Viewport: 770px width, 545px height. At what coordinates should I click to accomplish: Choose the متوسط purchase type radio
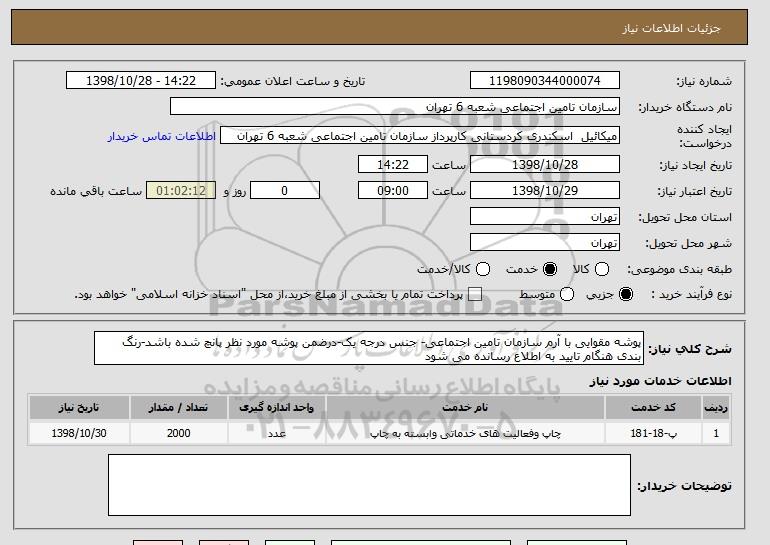tap(567, 294)
